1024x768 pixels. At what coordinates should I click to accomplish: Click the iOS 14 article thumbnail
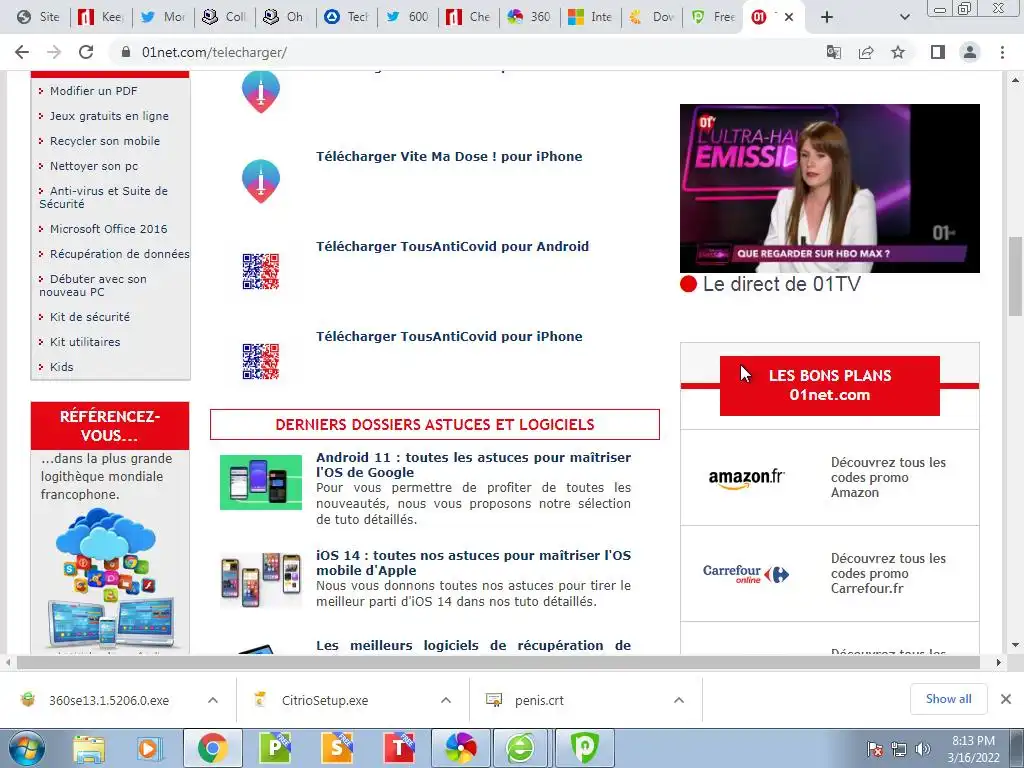[x=261, y=579]
